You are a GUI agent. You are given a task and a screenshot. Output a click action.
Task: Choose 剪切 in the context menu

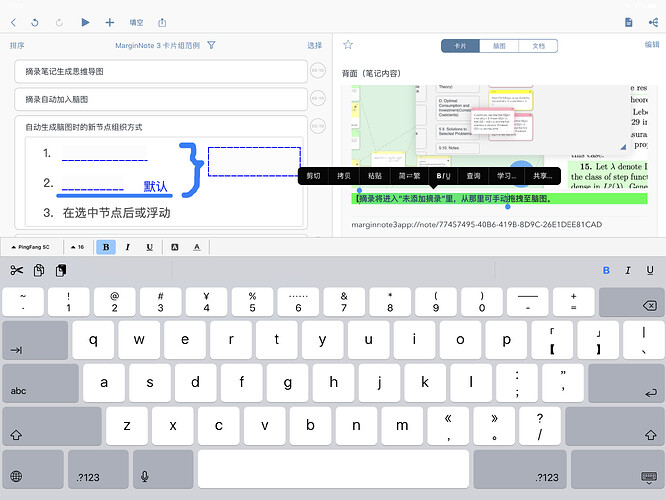313,176
